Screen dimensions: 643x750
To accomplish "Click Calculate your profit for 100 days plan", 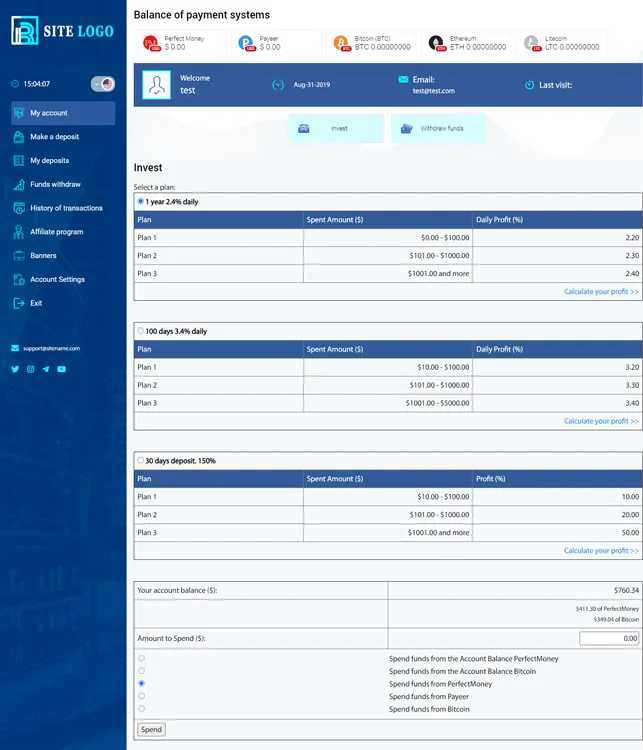I will [x=601, y=421].
